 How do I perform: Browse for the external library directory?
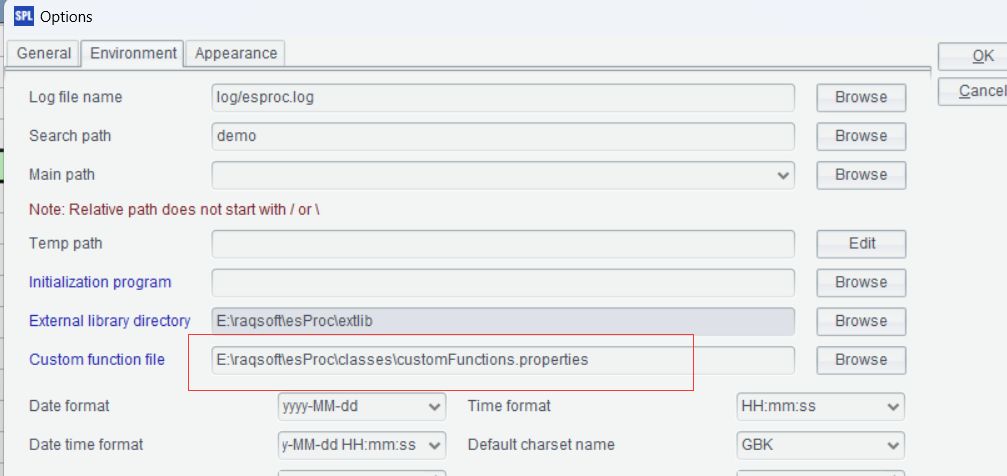(x=861, y=321)
